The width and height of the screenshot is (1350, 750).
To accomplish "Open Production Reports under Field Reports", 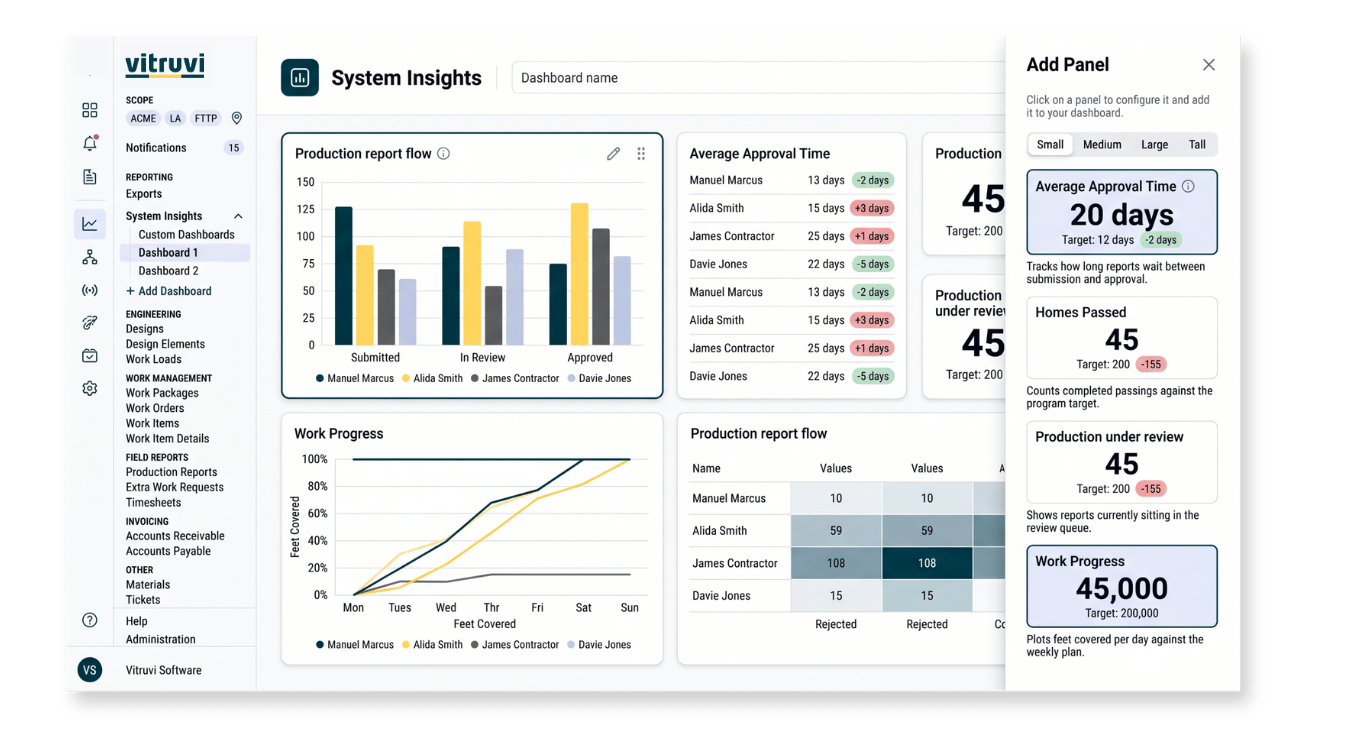I will 171,472.
